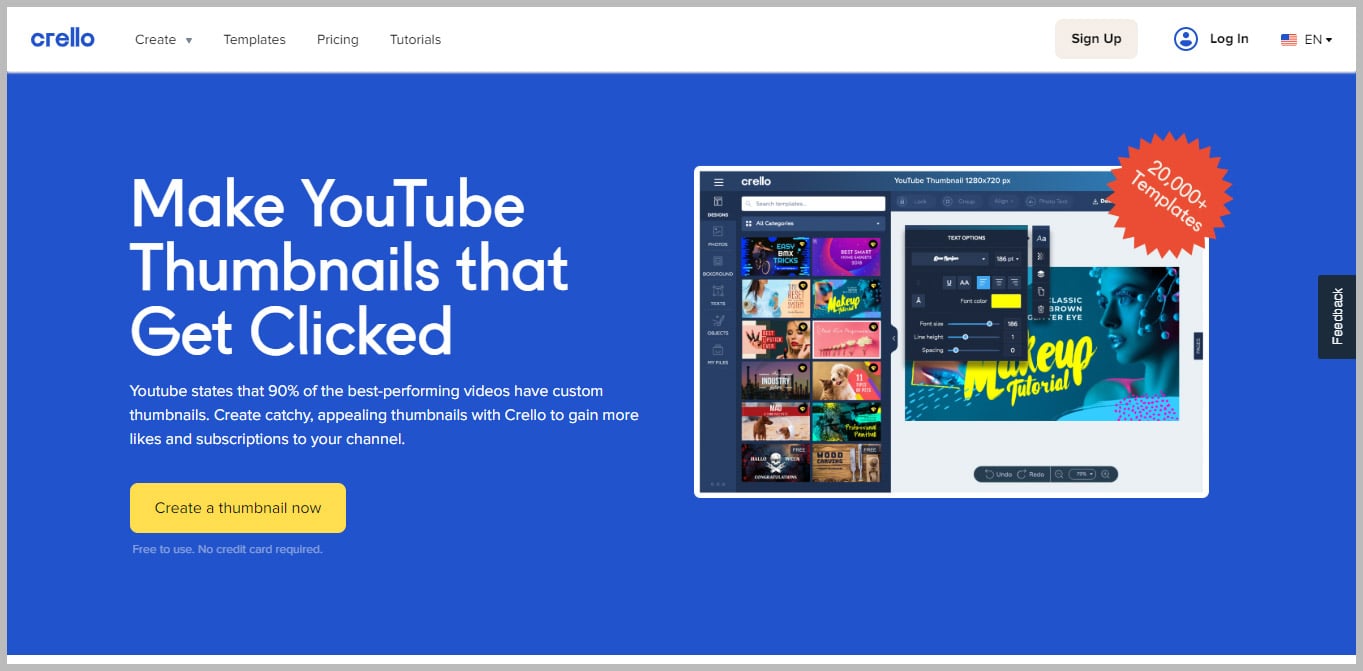Click the zoom in magnifier icon
Image resolution: width=1363 pixels, height=671 pixels.
pyautogui.click(x=1105, y=474)
